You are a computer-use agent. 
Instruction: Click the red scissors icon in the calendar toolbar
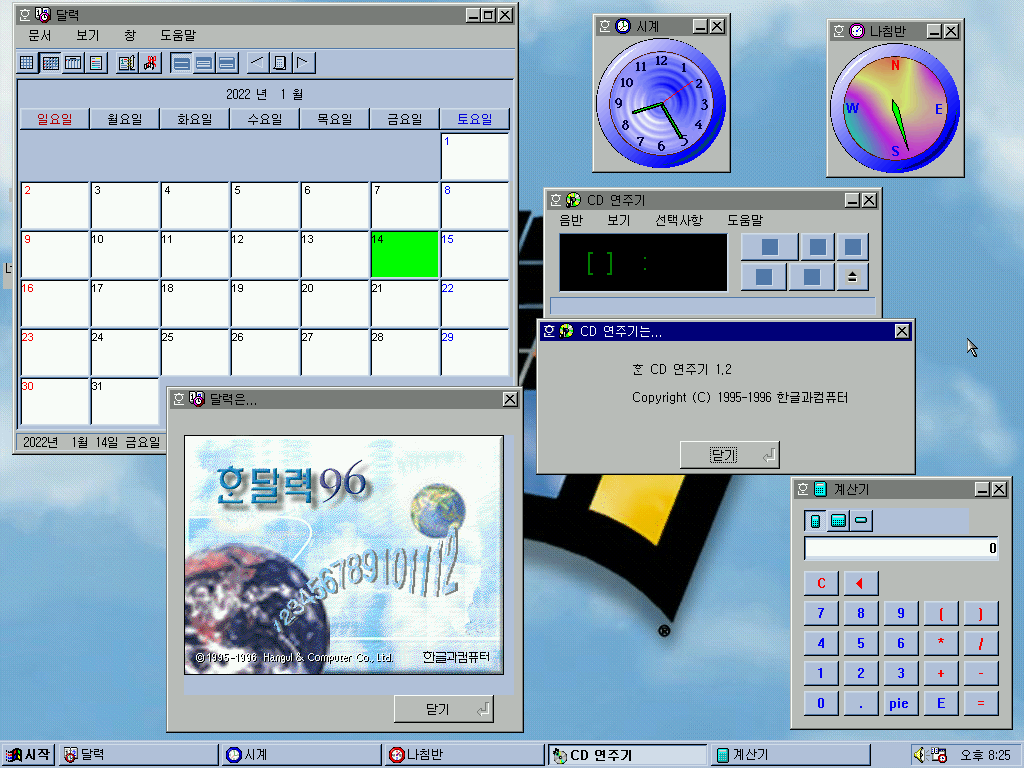click(150, 63)
